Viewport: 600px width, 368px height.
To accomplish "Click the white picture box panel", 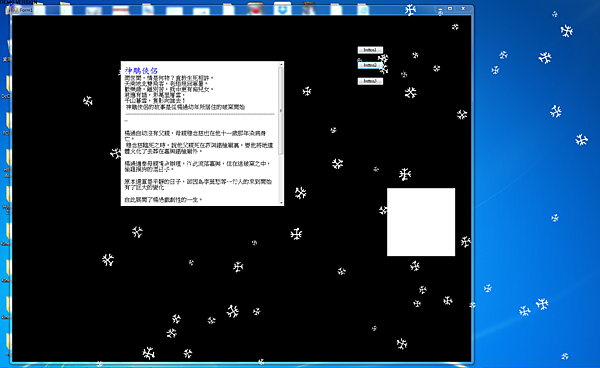I will coord(421,222).
